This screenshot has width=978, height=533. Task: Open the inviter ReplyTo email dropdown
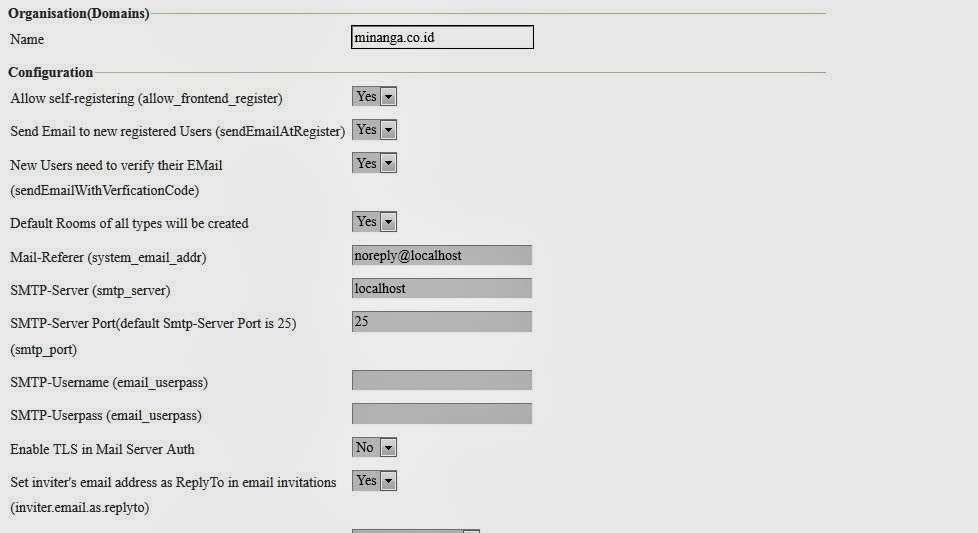(x=375, y=481)
